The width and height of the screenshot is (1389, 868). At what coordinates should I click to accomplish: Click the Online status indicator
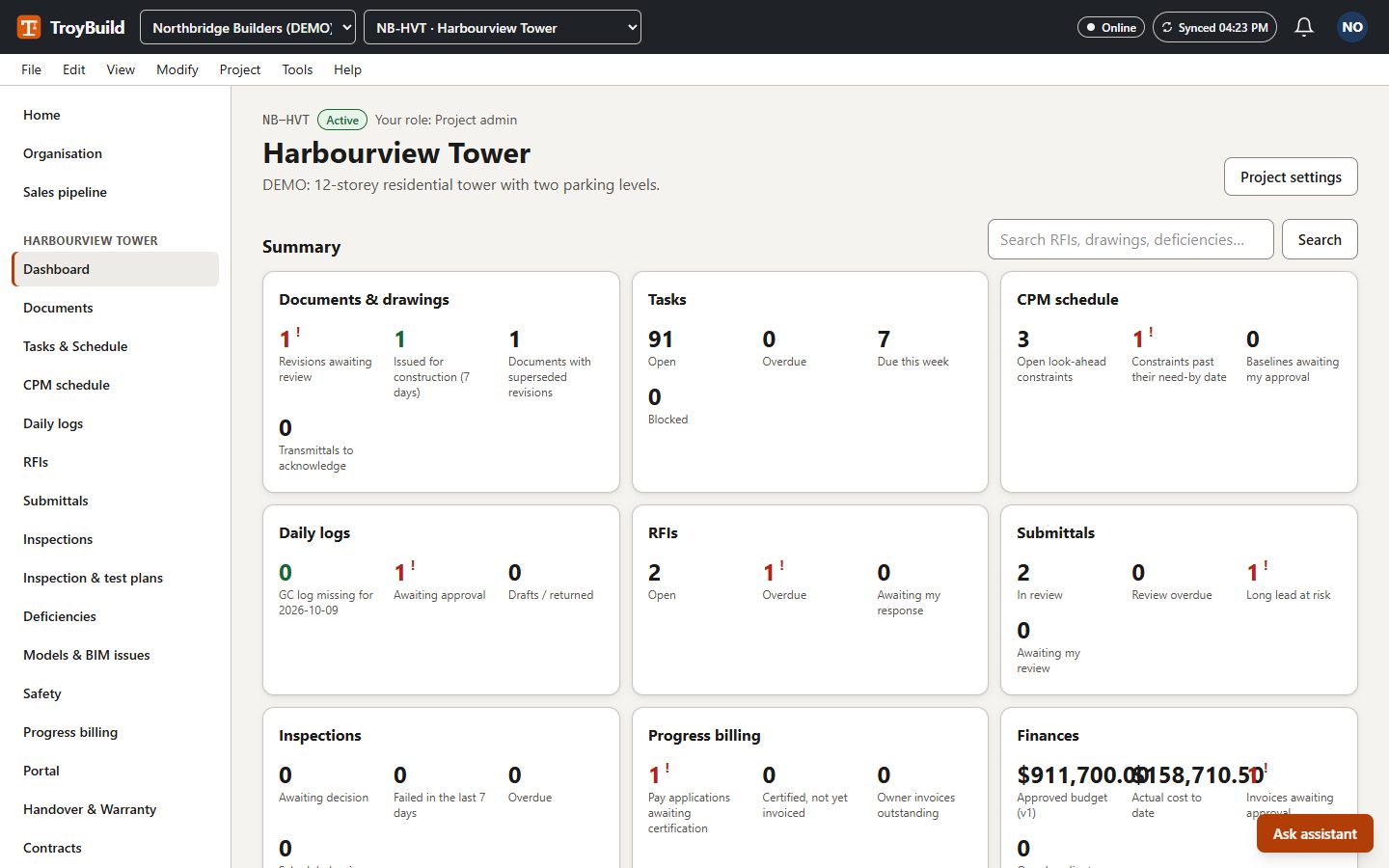[1111, 27]
